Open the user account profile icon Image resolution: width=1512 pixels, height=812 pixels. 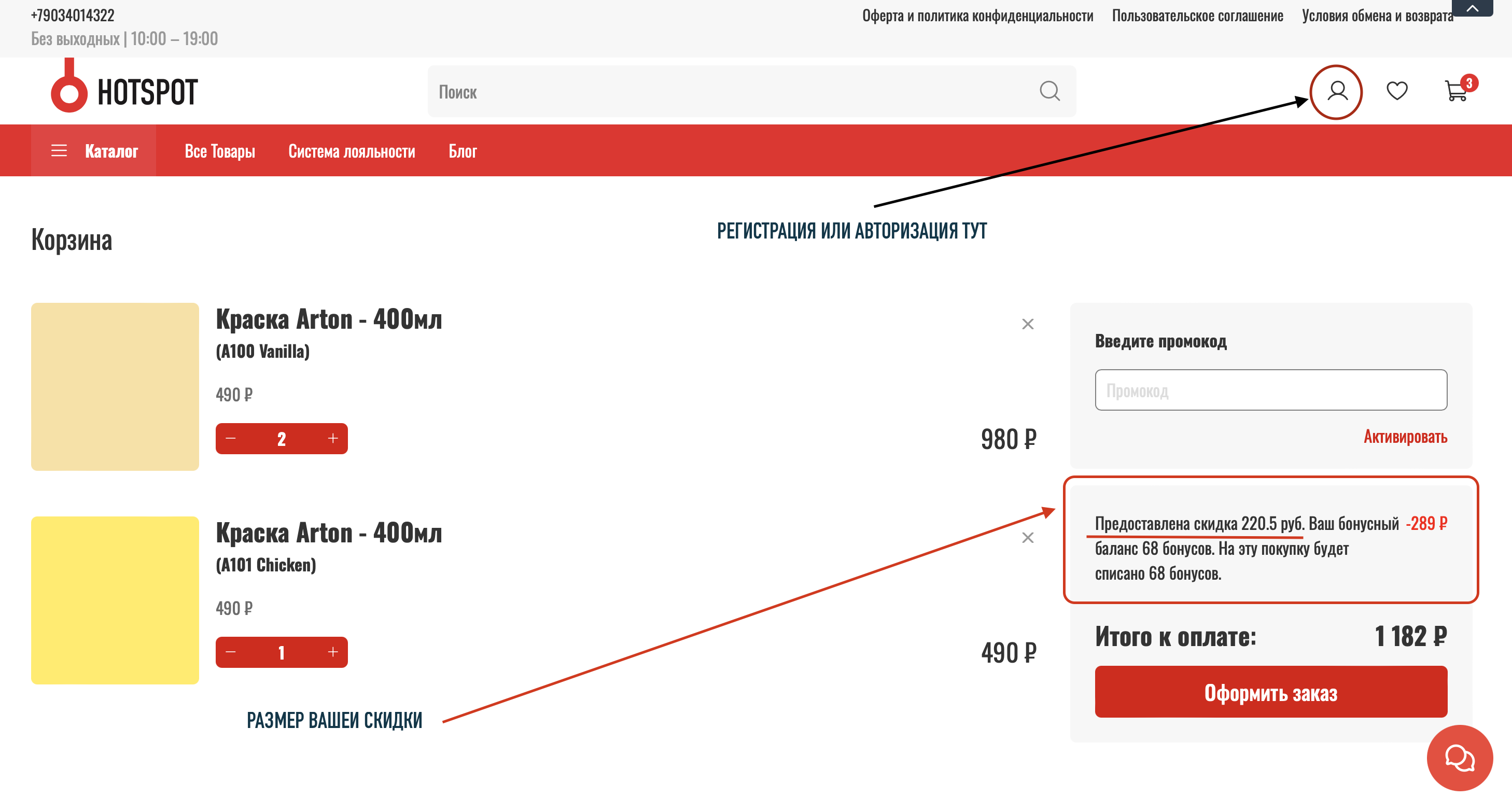[1337, 92]
